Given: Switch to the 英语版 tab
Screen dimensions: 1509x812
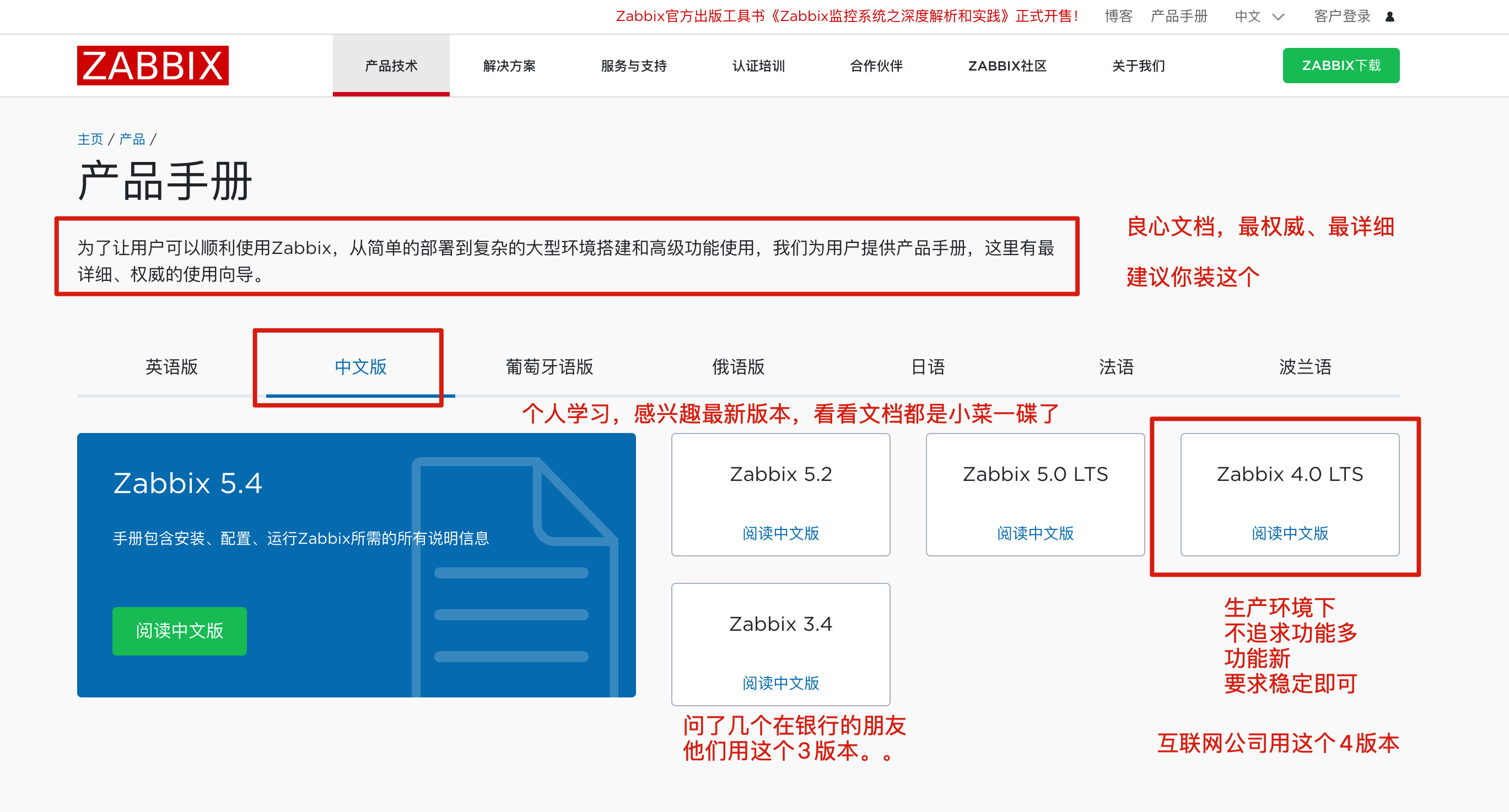Looking at the screenshot, I should 171,367.
